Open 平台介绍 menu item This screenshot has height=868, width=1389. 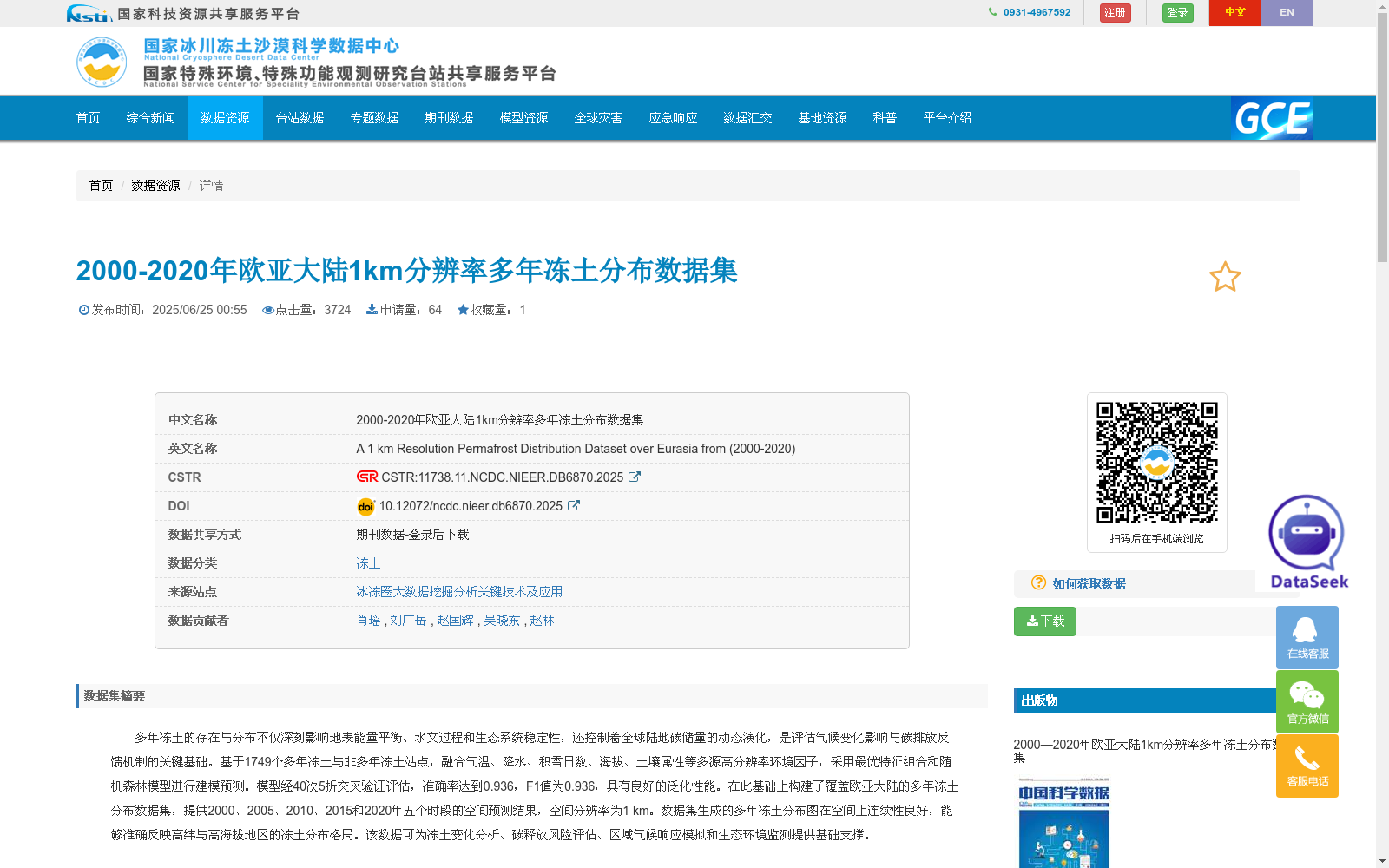point(948,118)
